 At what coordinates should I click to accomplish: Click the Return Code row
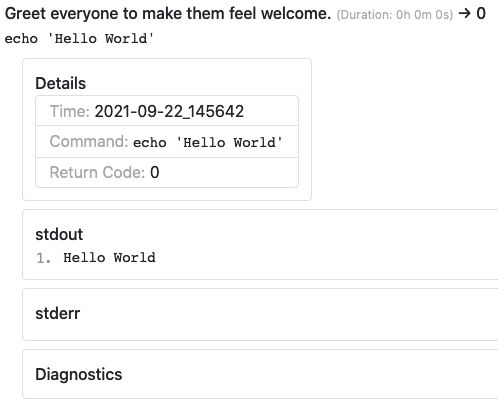point(167,172)
